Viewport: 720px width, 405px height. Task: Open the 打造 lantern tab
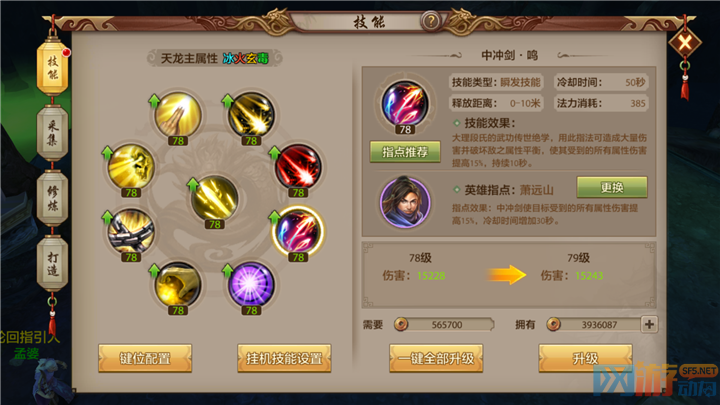(x=52, y=264)
